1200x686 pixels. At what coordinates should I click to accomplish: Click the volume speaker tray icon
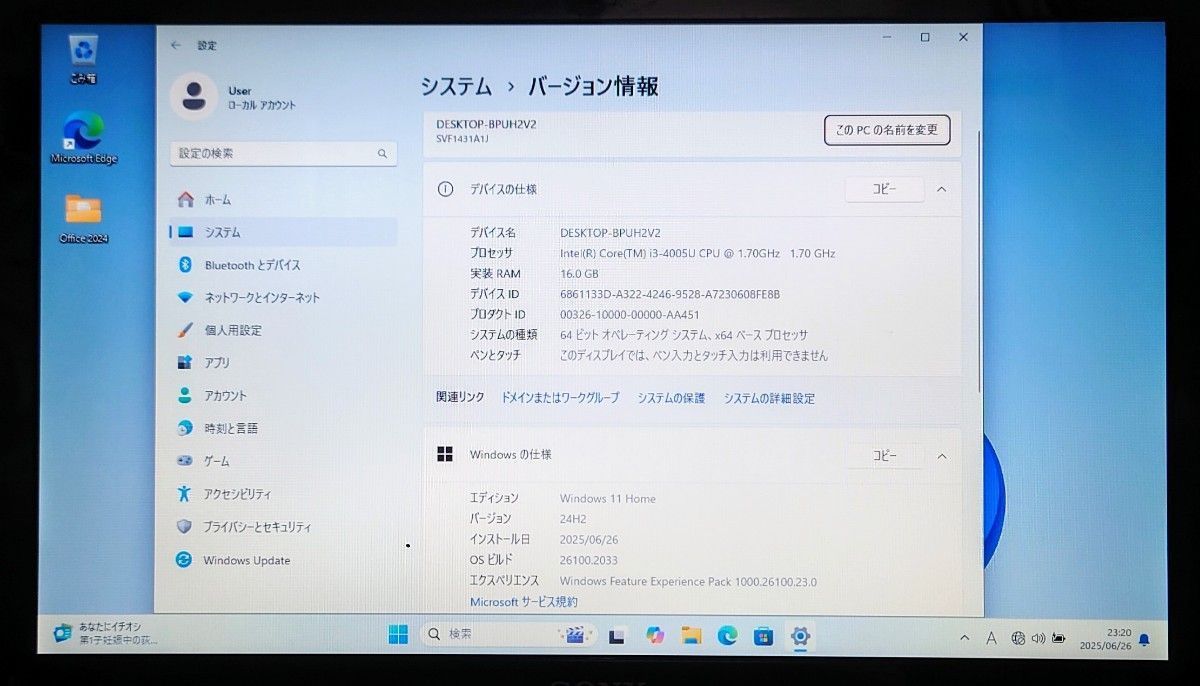coord(1039,638)
